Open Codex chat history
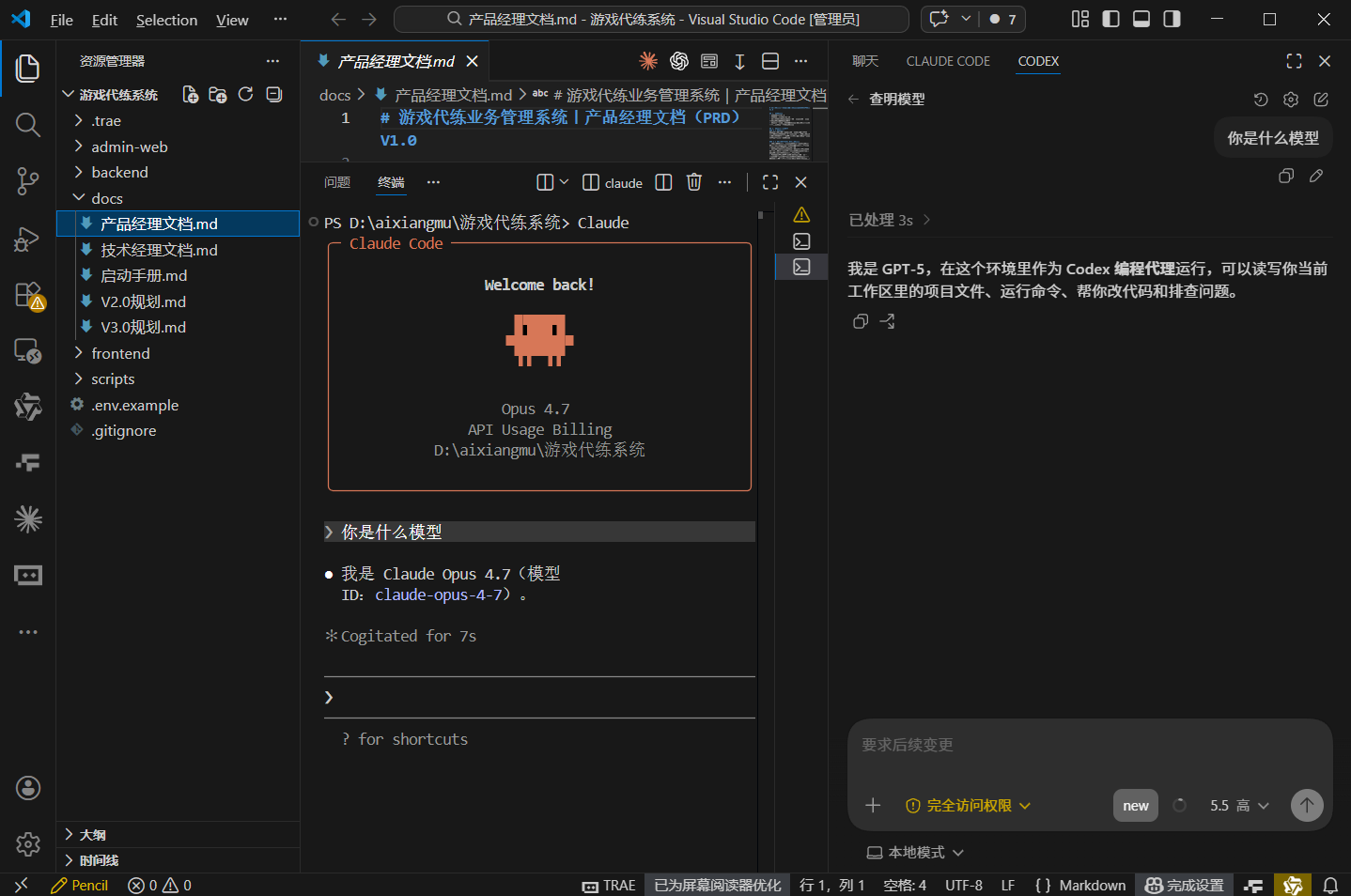This screenshot has height=896, width=1351. tap(1261, 100)
